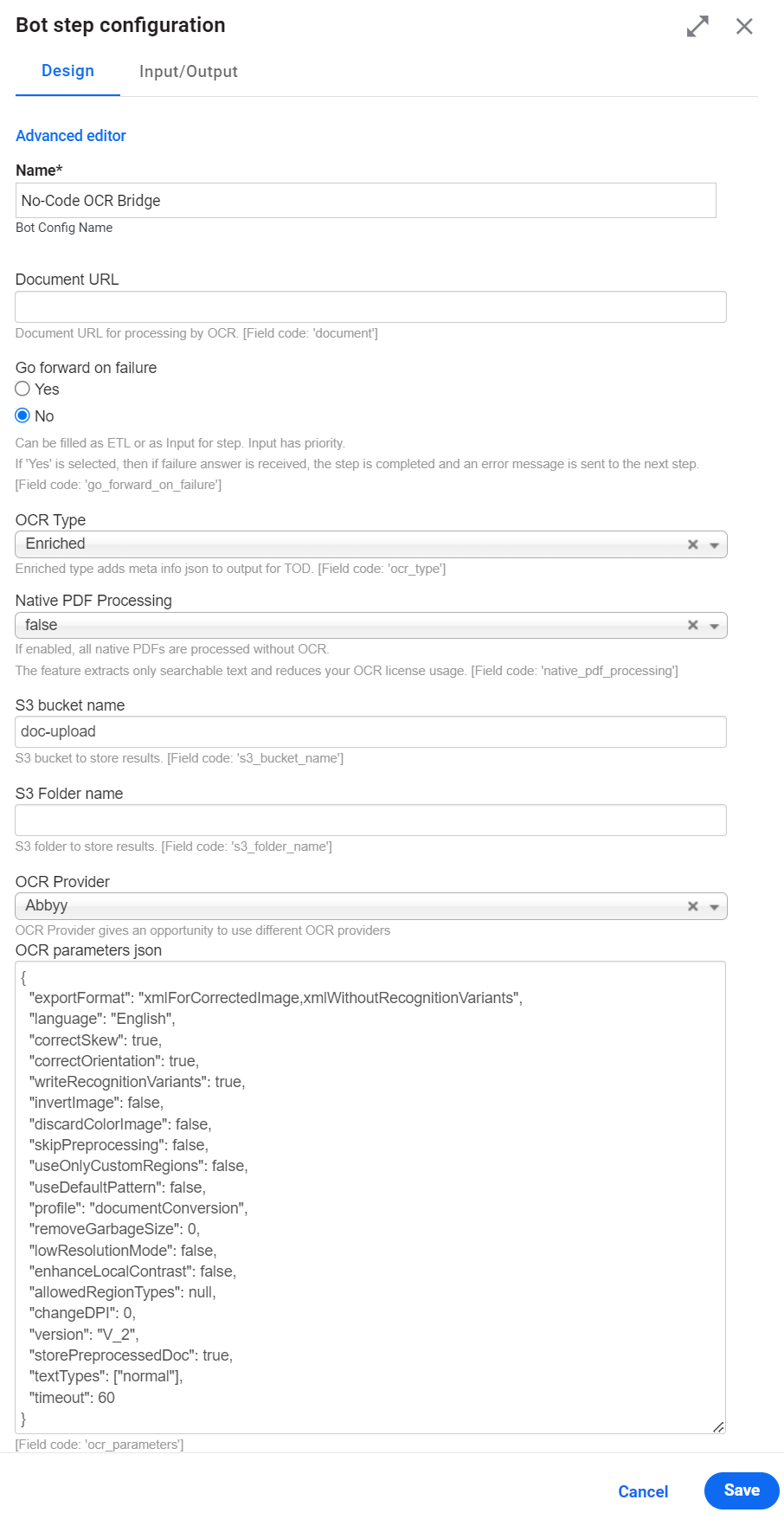This screenshot has height=1519, width=784.
Task: Clear the OCR Provider Abbyy selection
Action: (x=692, y=906)
